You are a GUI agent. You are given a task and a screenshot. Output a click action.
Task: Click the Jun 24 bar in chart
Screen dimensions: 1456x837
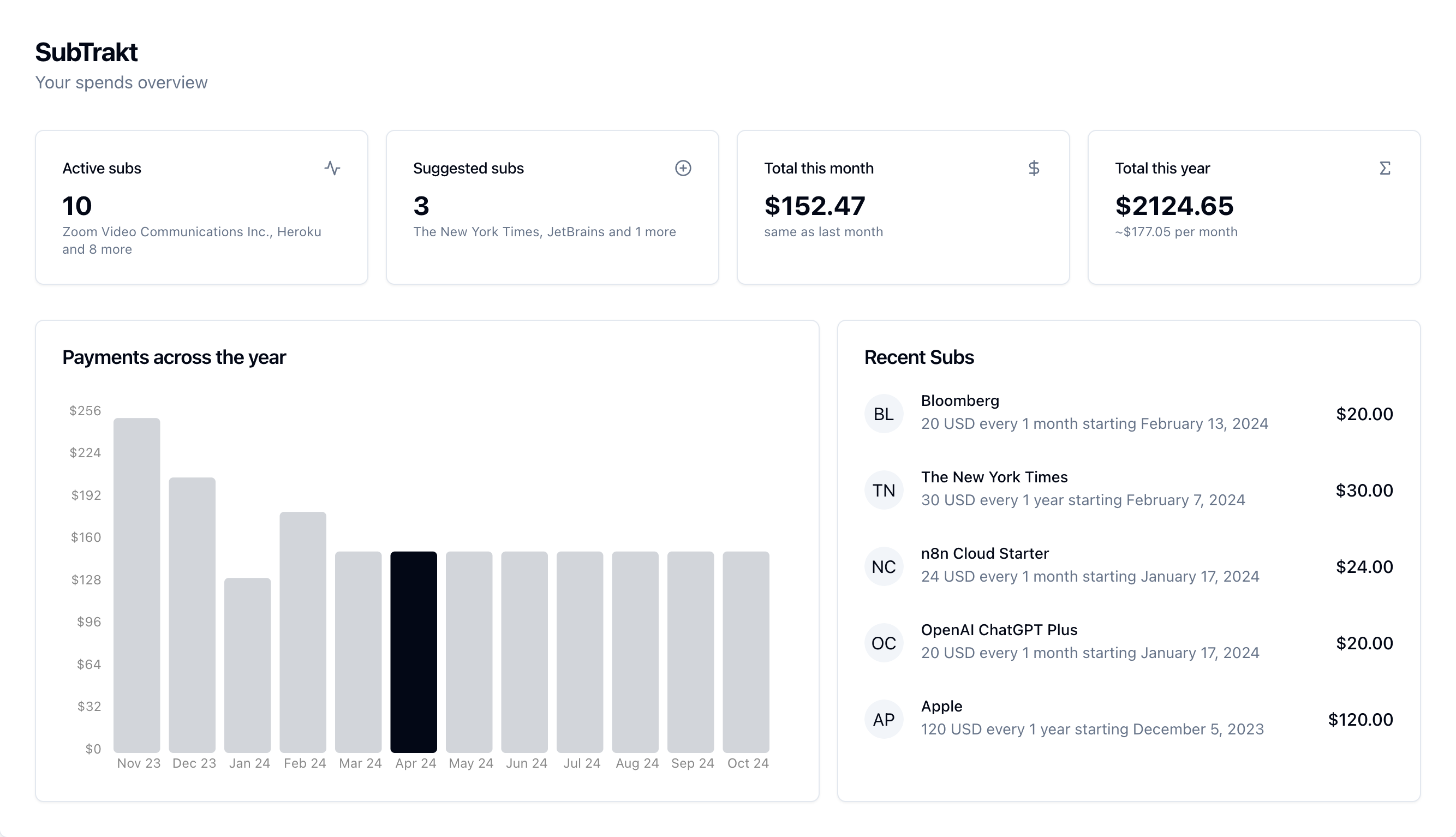(x=524, y=652)
